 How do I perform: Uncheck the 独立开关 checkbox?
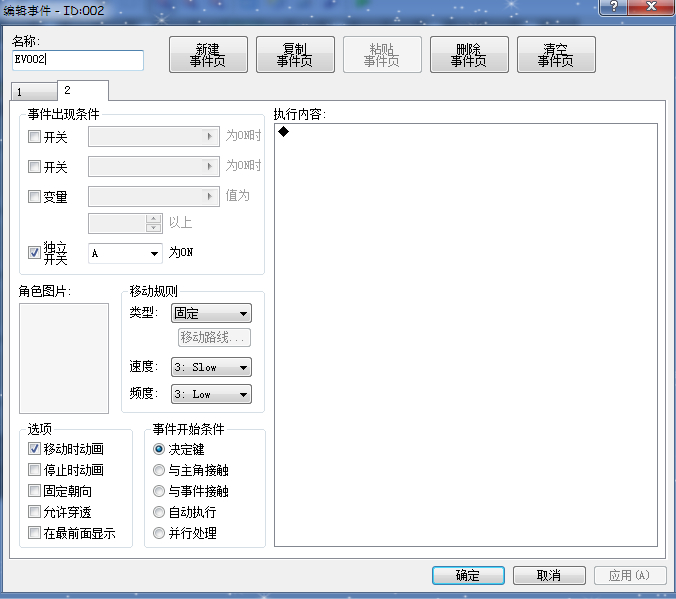(34, 253)
